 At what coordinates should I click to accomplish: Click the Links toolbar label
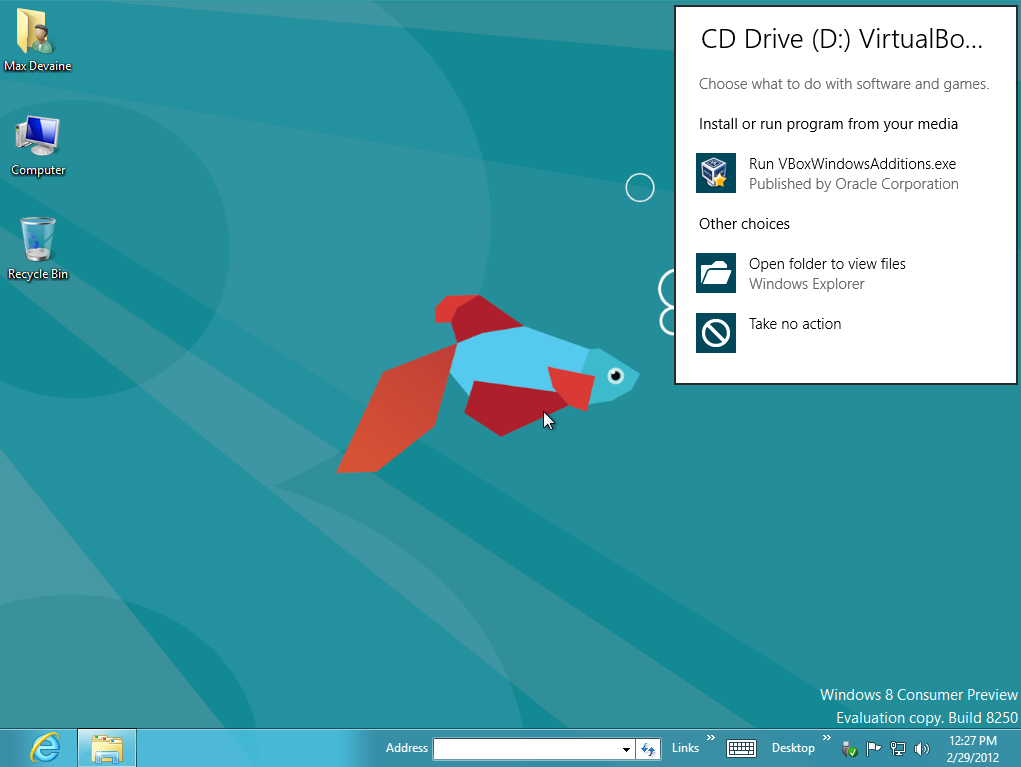[685, 748]
